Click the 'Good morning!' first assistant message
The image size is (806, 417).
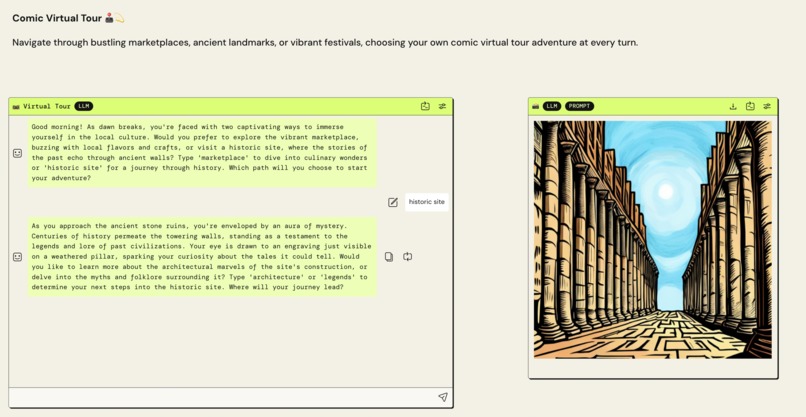pyautogui.click(x=202, y=153)
